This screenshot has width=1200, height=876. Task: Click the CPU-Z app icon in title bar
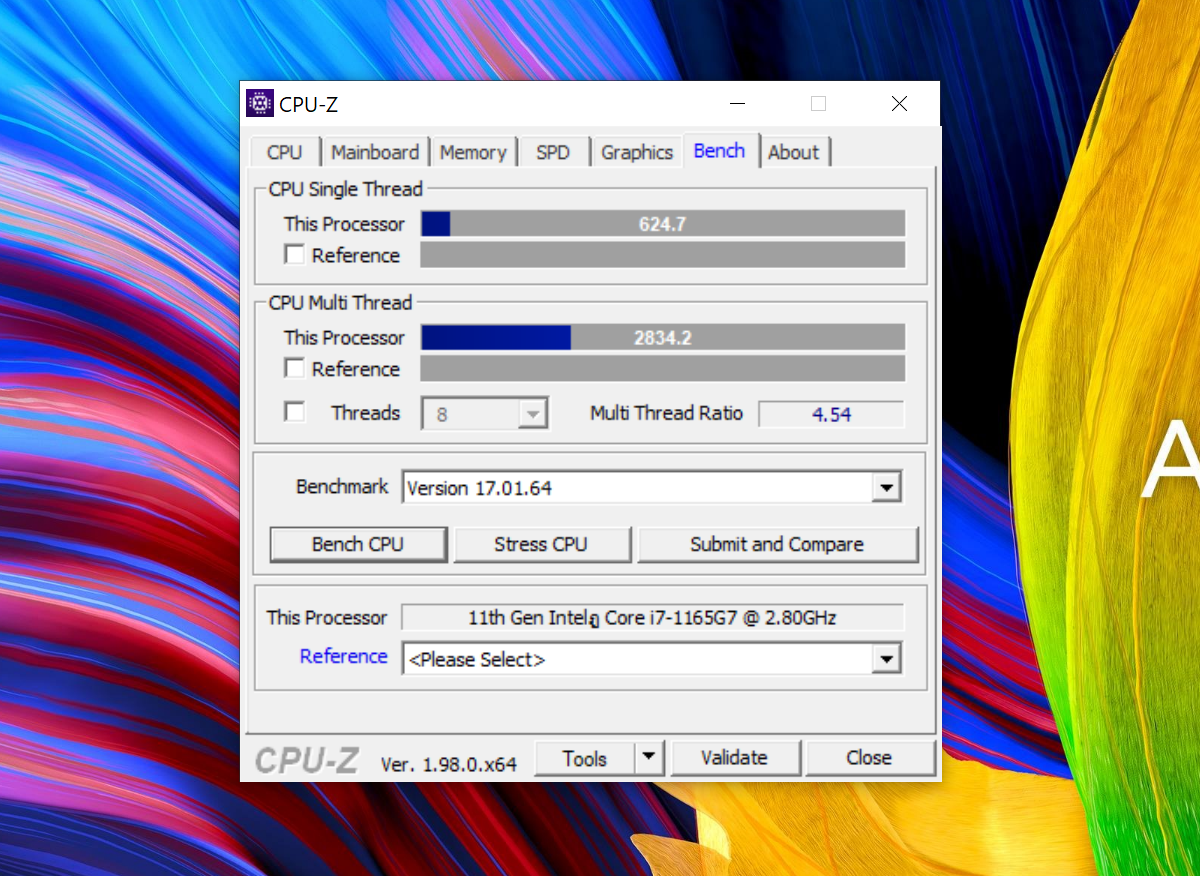[259, 103]
